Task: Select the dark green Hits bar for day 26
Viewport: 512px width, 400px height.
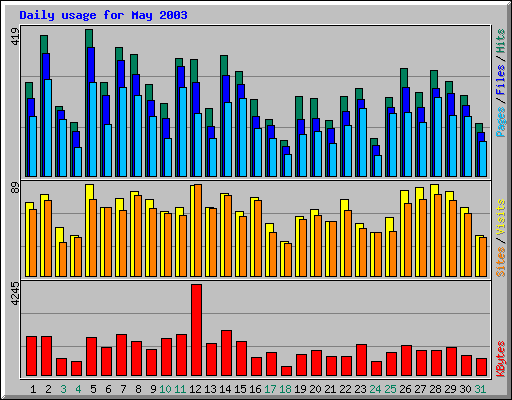Action: [404, 78]
